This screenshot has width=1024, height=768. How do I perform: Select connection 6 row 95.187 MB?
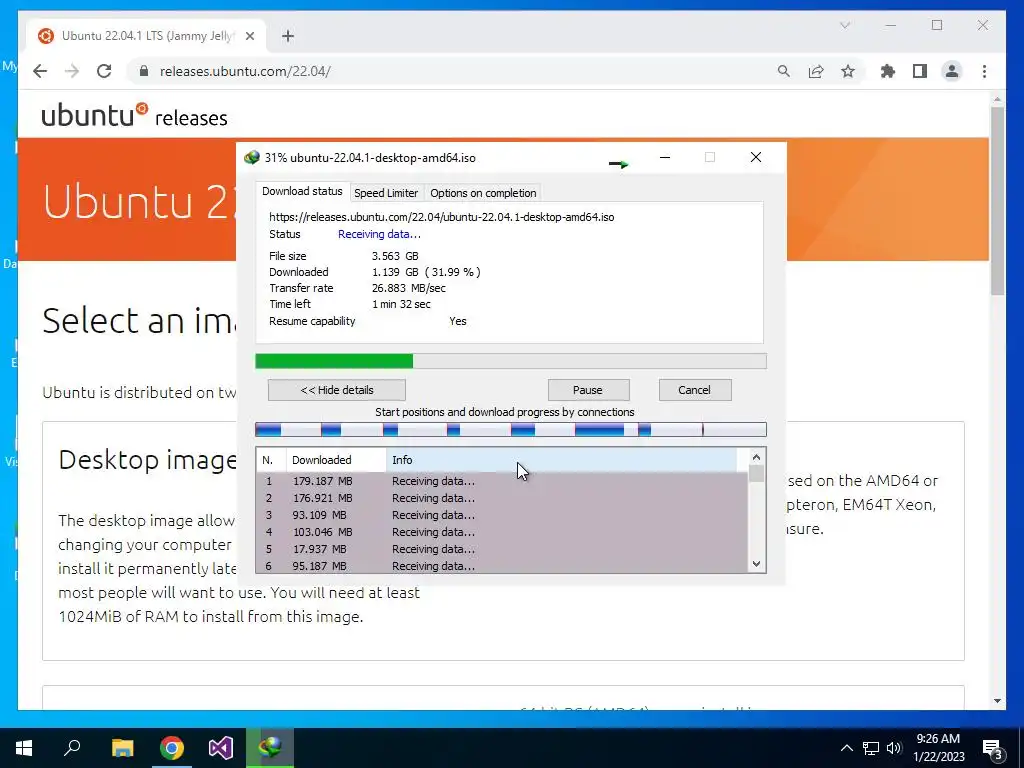[x=502, y=566]
